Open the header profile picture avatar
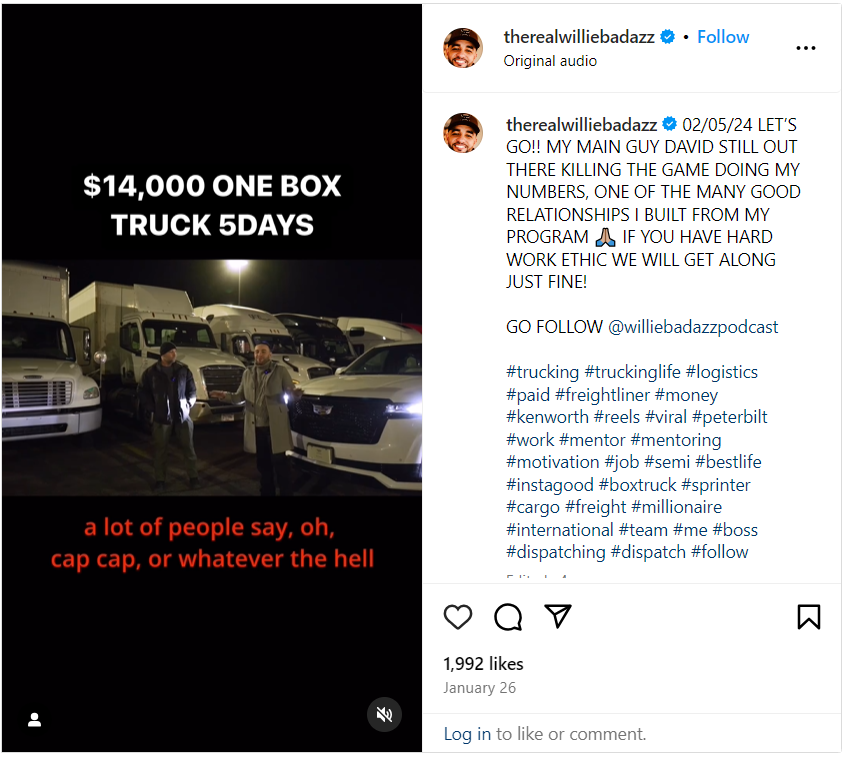 point(463,48)
